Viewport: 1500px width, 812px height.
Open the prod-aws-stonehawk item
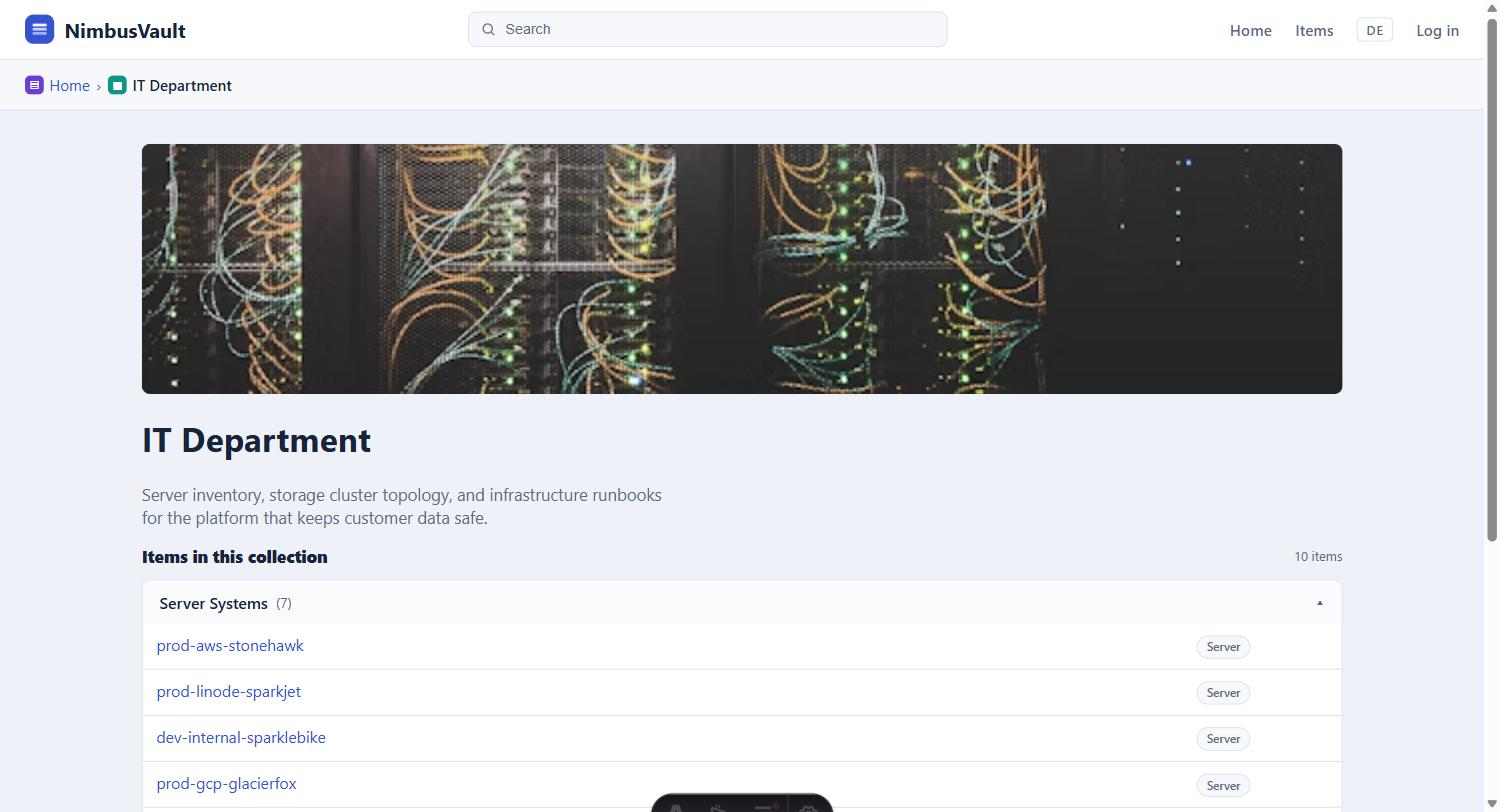tap(230, 645)
